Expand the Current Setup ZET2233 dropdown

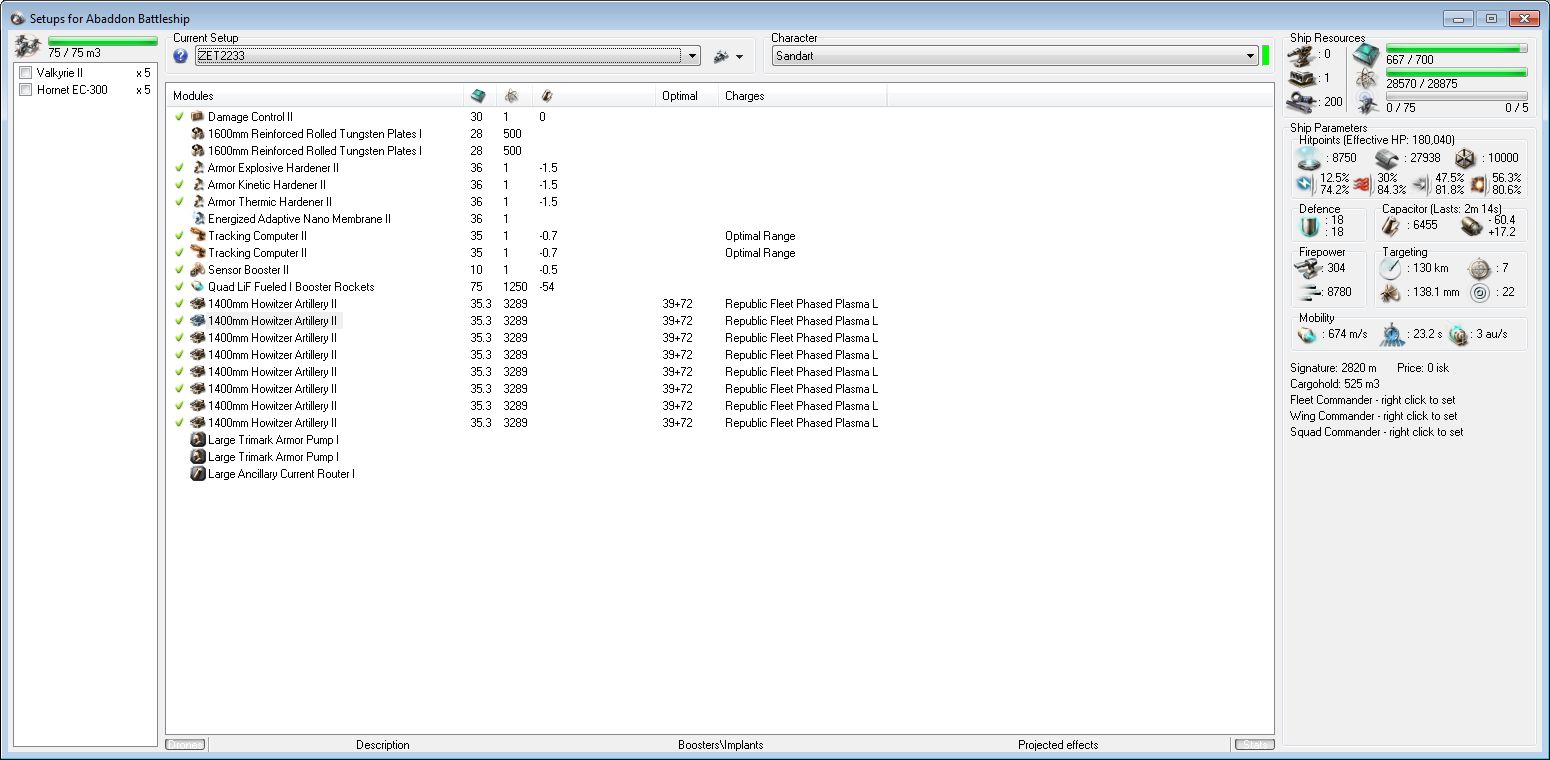pos(693,56)
